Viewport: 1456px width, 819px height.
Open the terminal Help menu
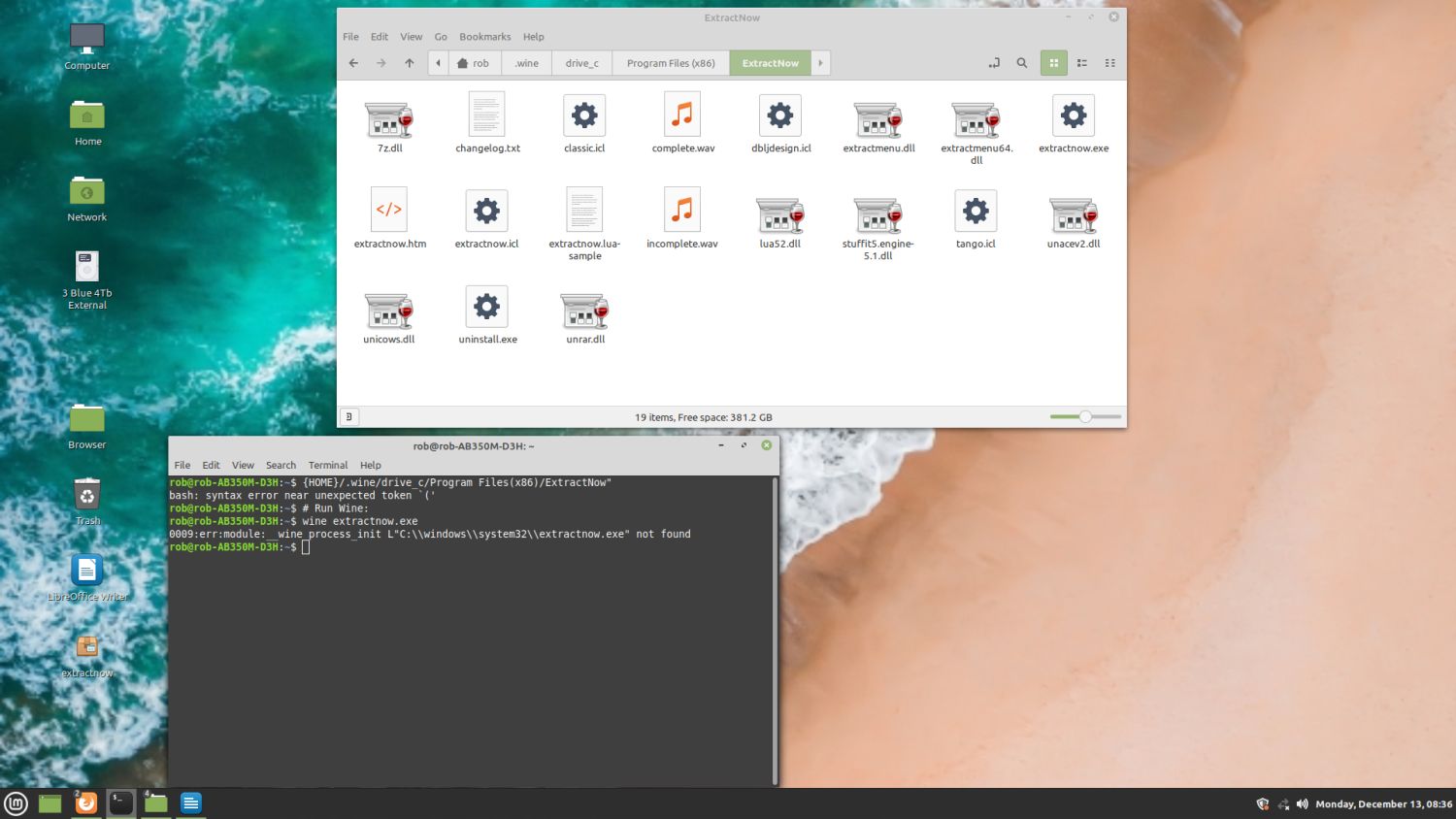coord(371,465)
